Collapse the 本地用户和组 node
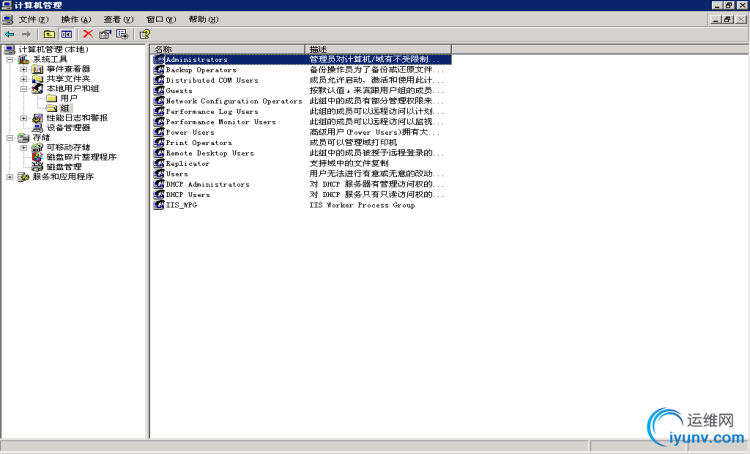The image size is (750, 454). [x=23, y=89]
